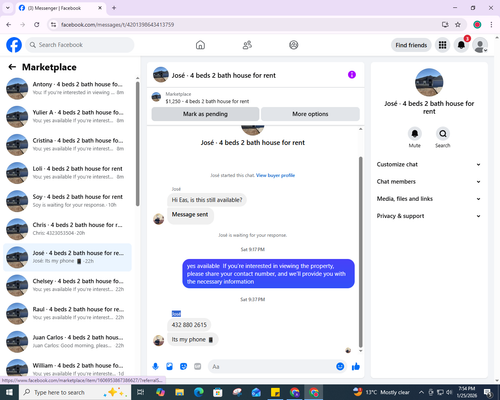Click the browser back arrow
The height and width of the screenshot is (400, 500).
point(9,25)
